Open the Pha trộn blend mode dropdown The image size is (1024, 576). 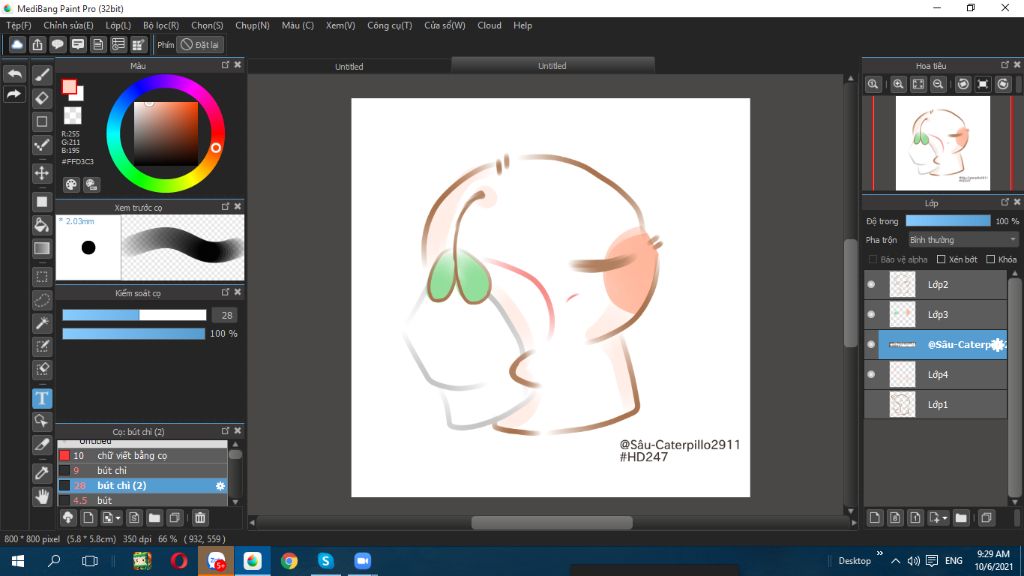click(963, 240)
